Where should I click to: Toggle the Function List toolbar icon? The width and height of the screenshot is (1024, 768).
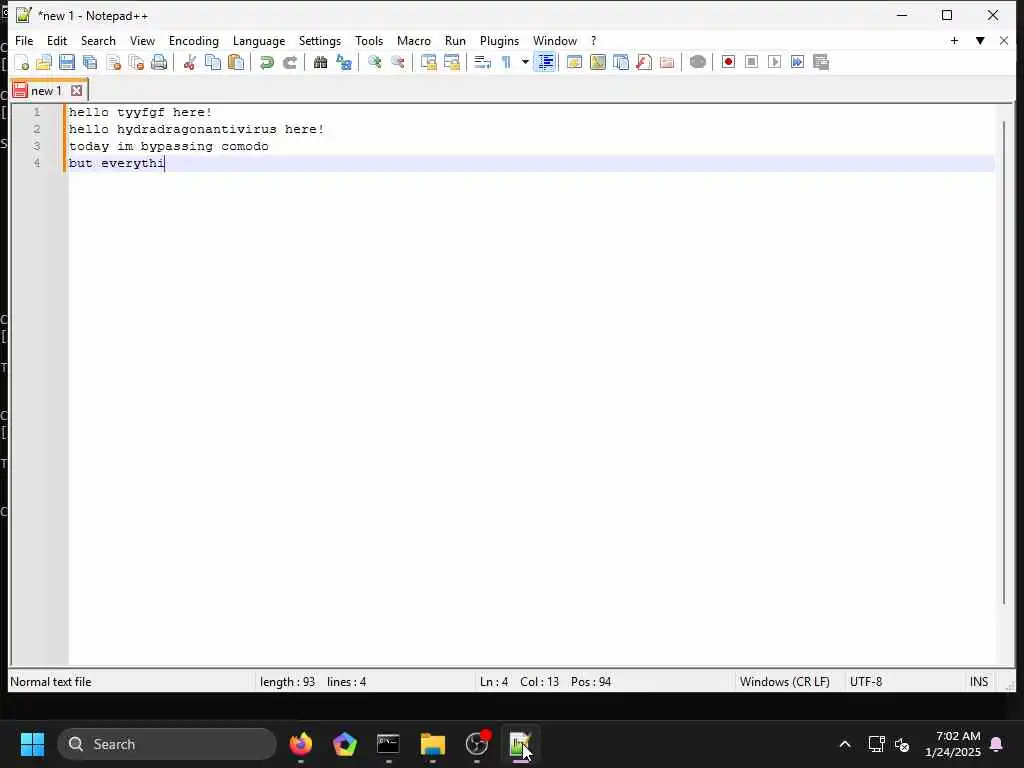coord(644,63)
